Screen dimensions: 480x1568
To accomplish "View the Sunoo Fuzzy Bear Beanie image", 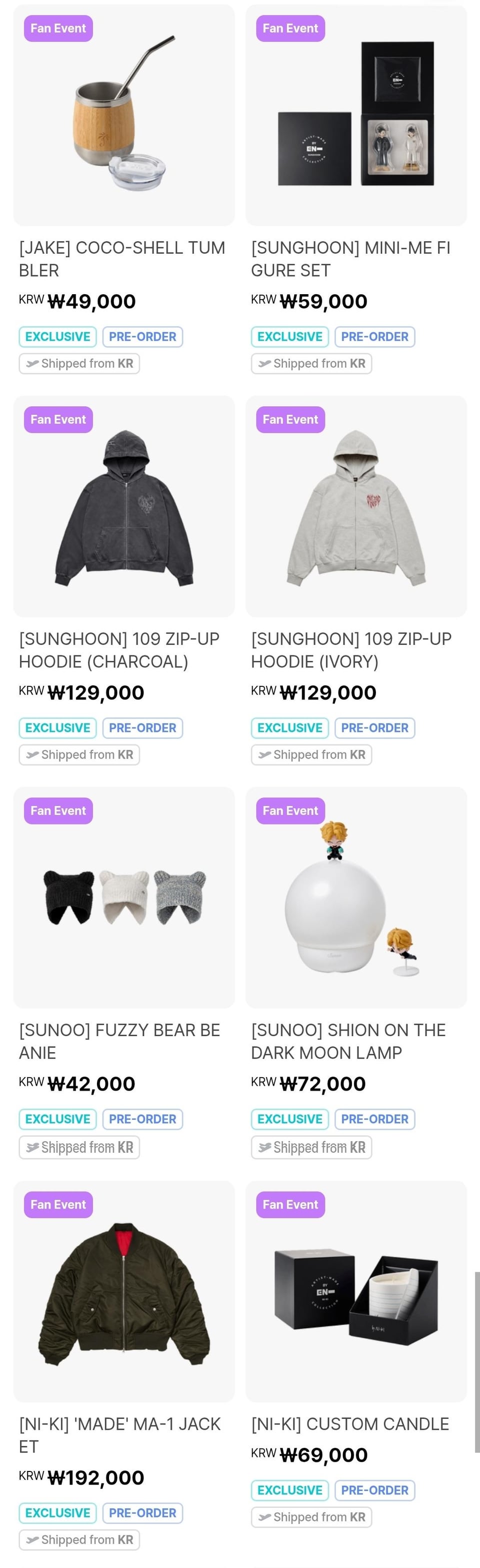I will point(123,898).
